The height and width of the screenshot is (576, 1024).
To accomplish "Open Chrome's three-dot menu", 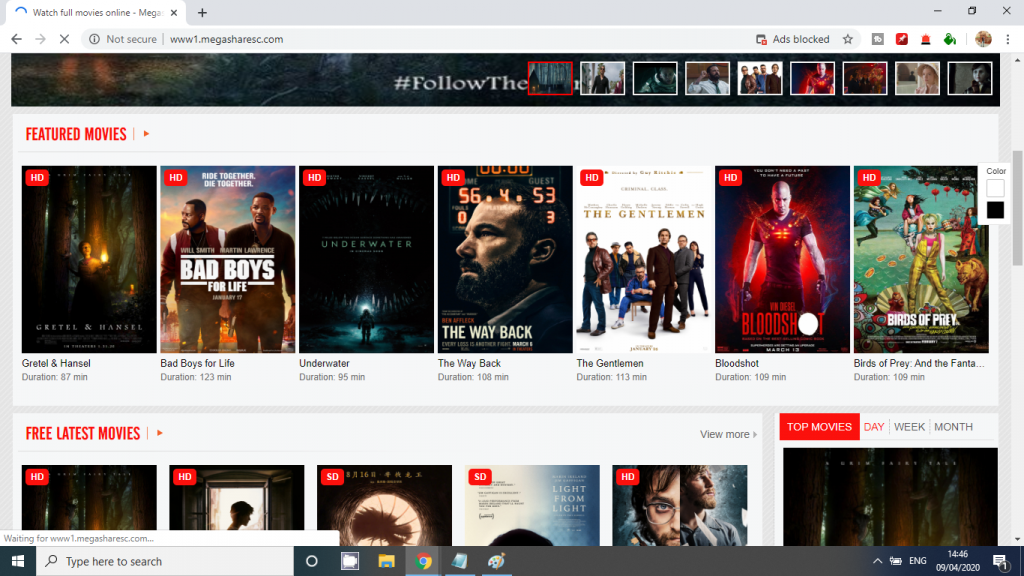I will pos(1008,39).
